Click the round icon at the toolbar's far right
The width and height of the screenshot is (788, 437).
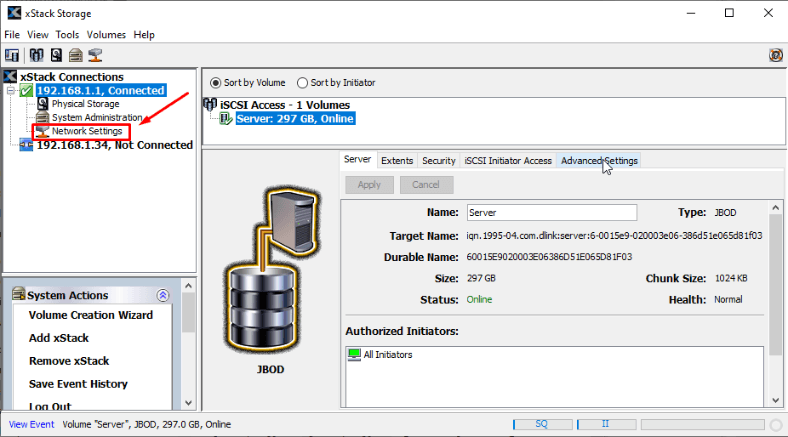click(774, 55)
